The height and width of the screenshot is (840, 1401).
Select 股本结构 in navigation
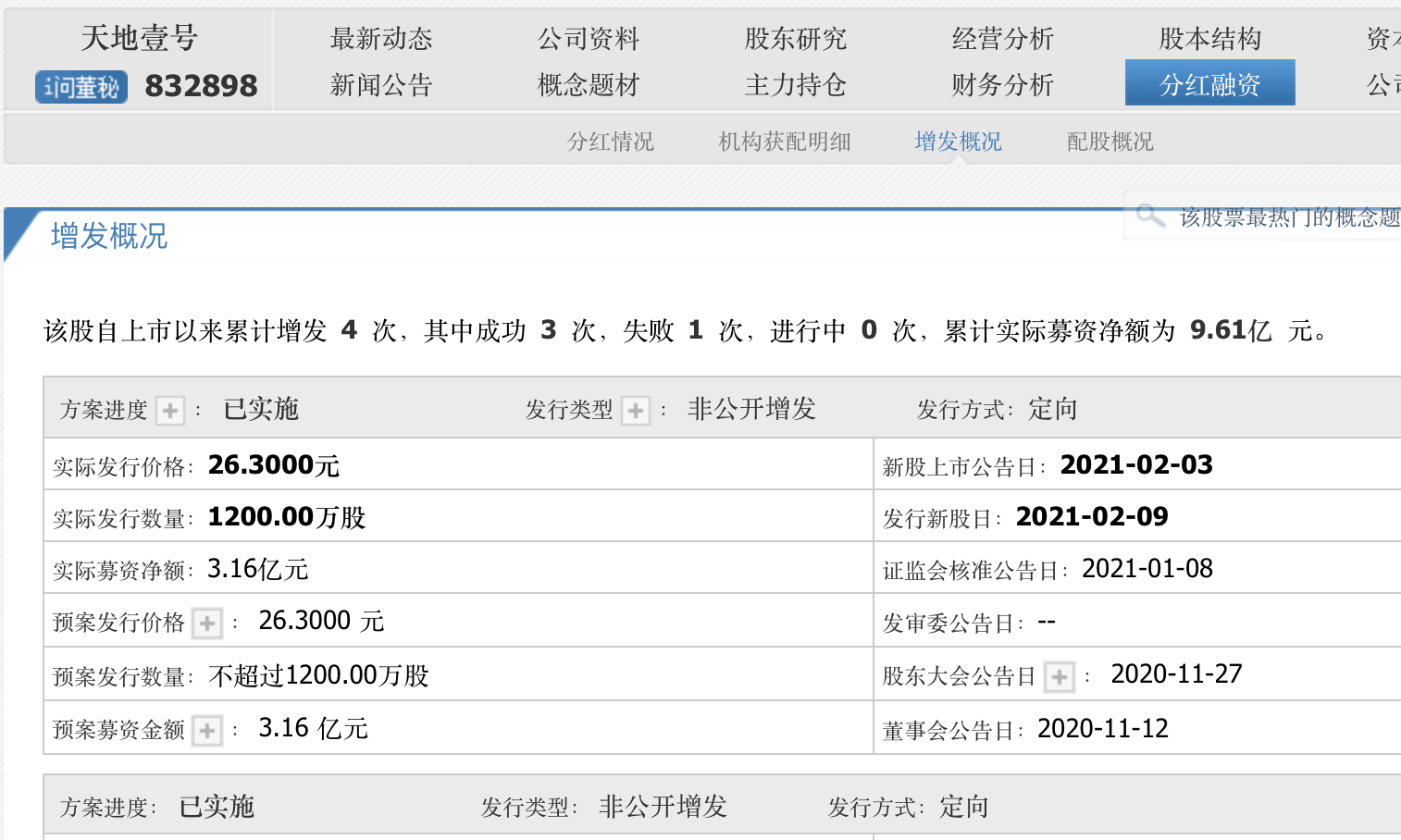pos(1210,39)
